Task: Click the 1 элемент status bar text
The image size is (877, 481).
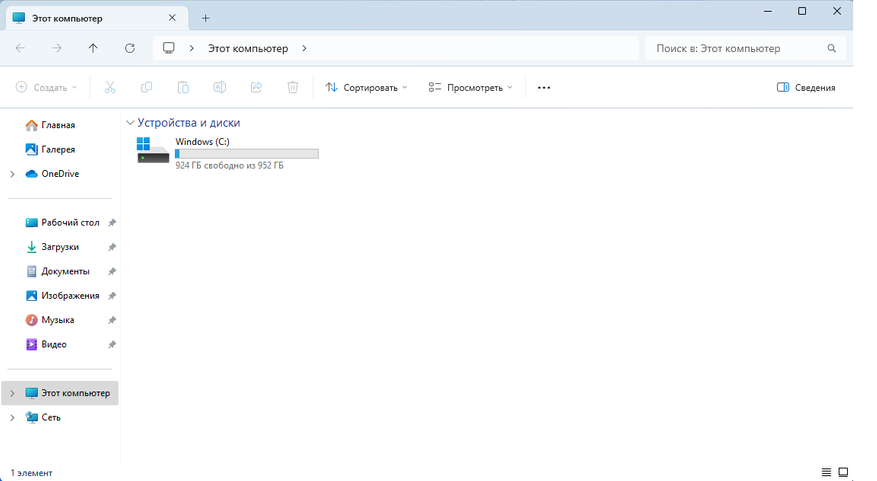Action: coord(31,473)
